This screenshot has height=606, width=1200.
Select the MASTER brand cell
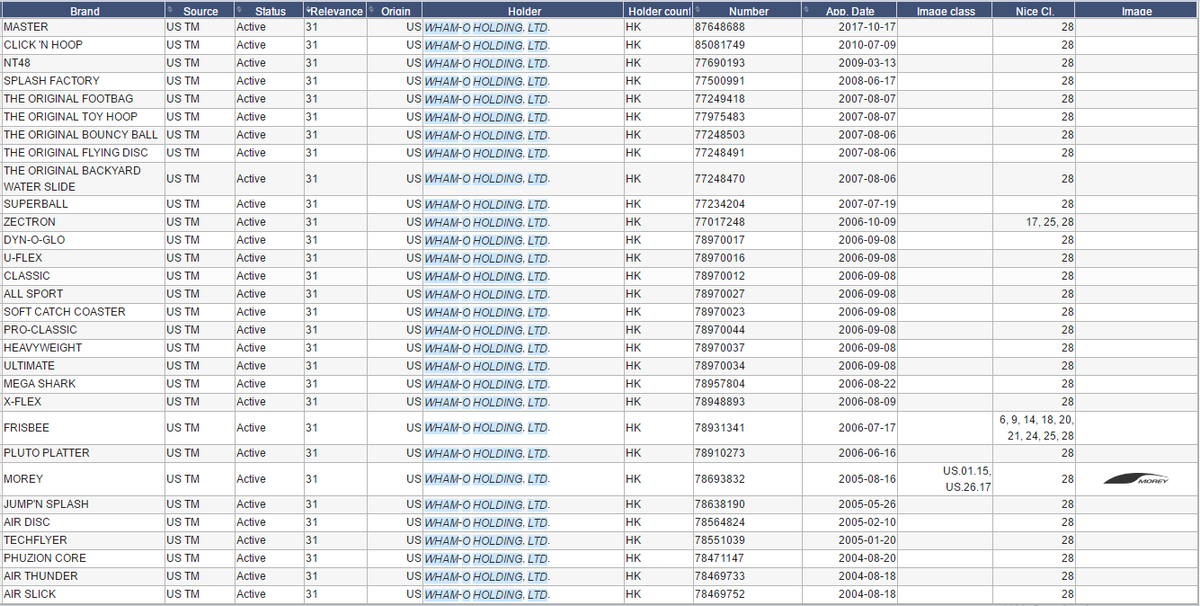(83, 27)
